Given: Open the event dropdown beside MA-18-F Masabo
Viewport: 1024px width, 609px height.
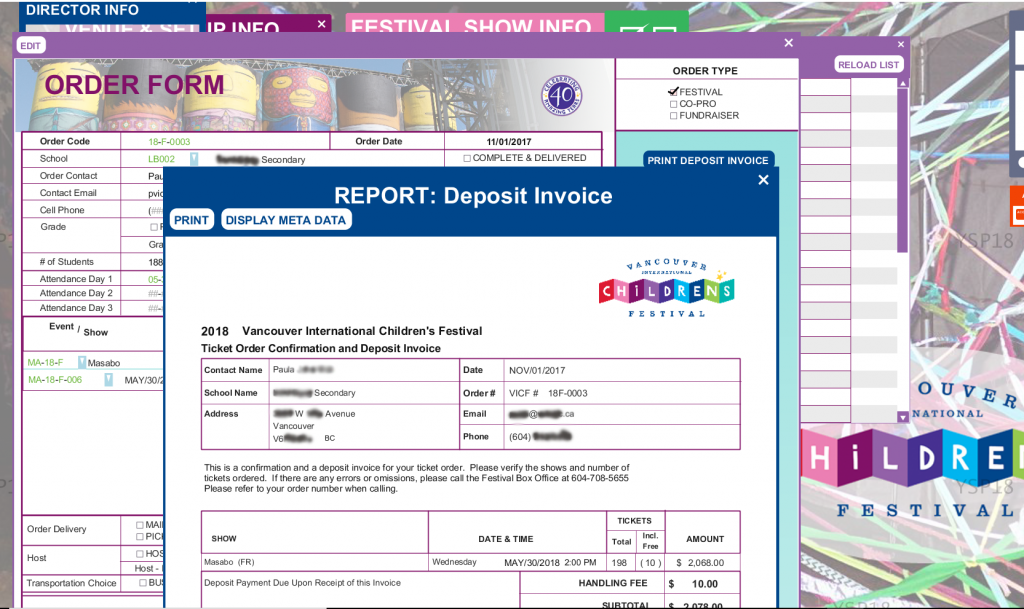Looking at the screenshot, I should click(82, 362).
